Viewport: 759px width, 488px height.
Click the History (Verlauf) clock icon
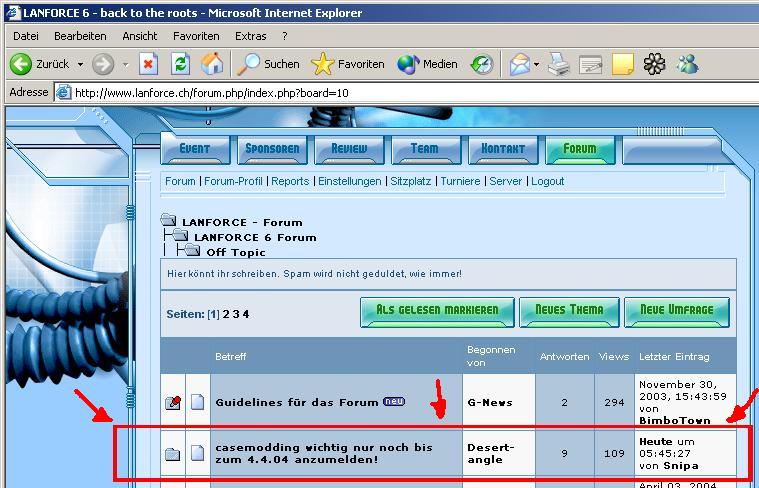(482, 64)
